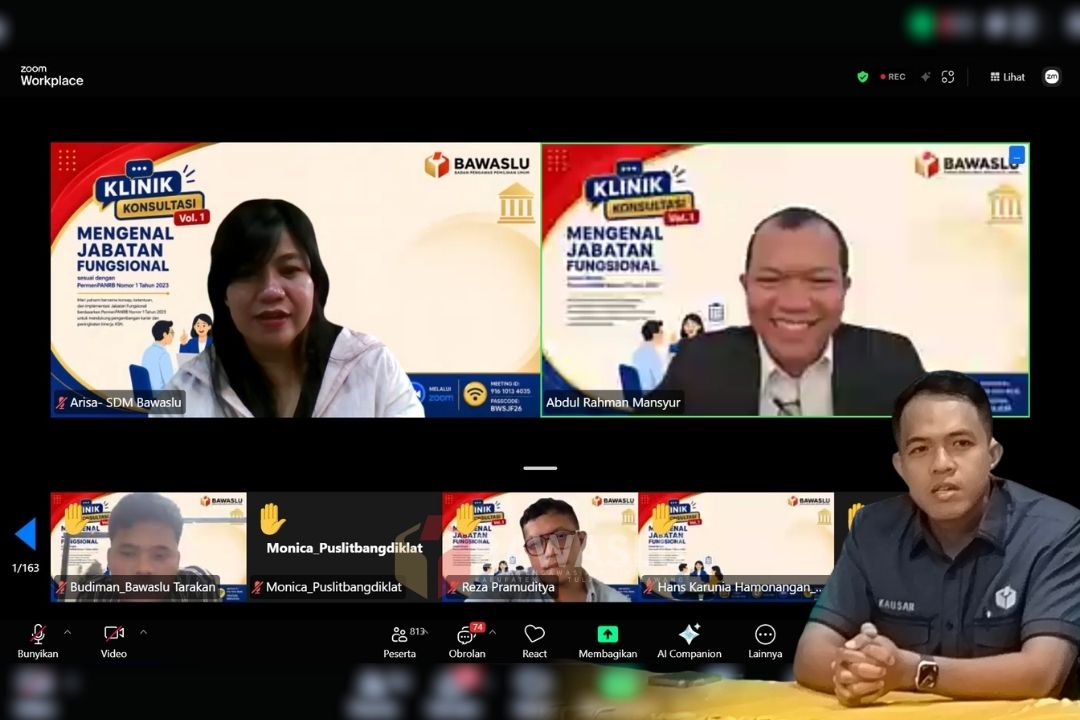The height and width of the screenshot is (720, 1080).
Task: Click the divider handle between the video rows
Action: pos(540,468)
